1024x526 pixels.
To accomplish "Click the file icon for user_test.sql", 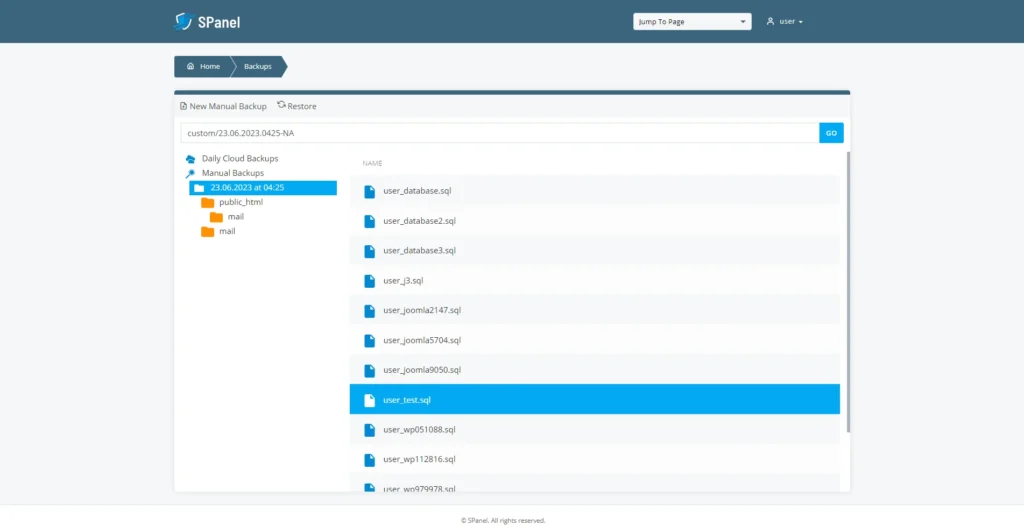I will tap(370, 400).
